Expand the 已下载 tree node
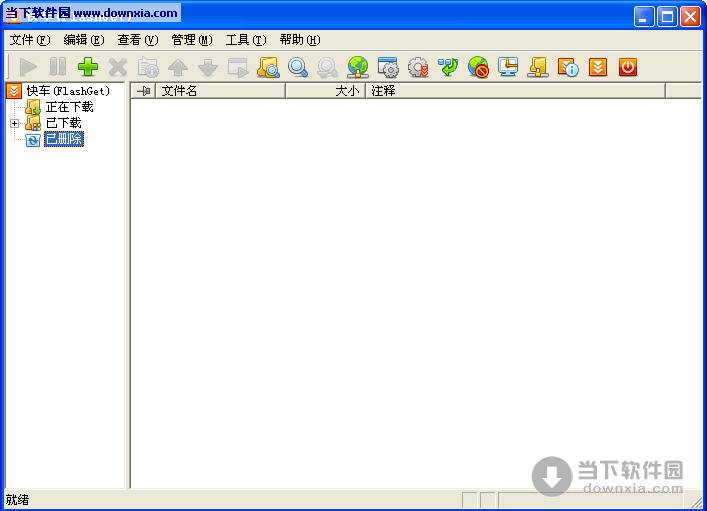Viewport: 707px width, 511px height. point(14,123)
